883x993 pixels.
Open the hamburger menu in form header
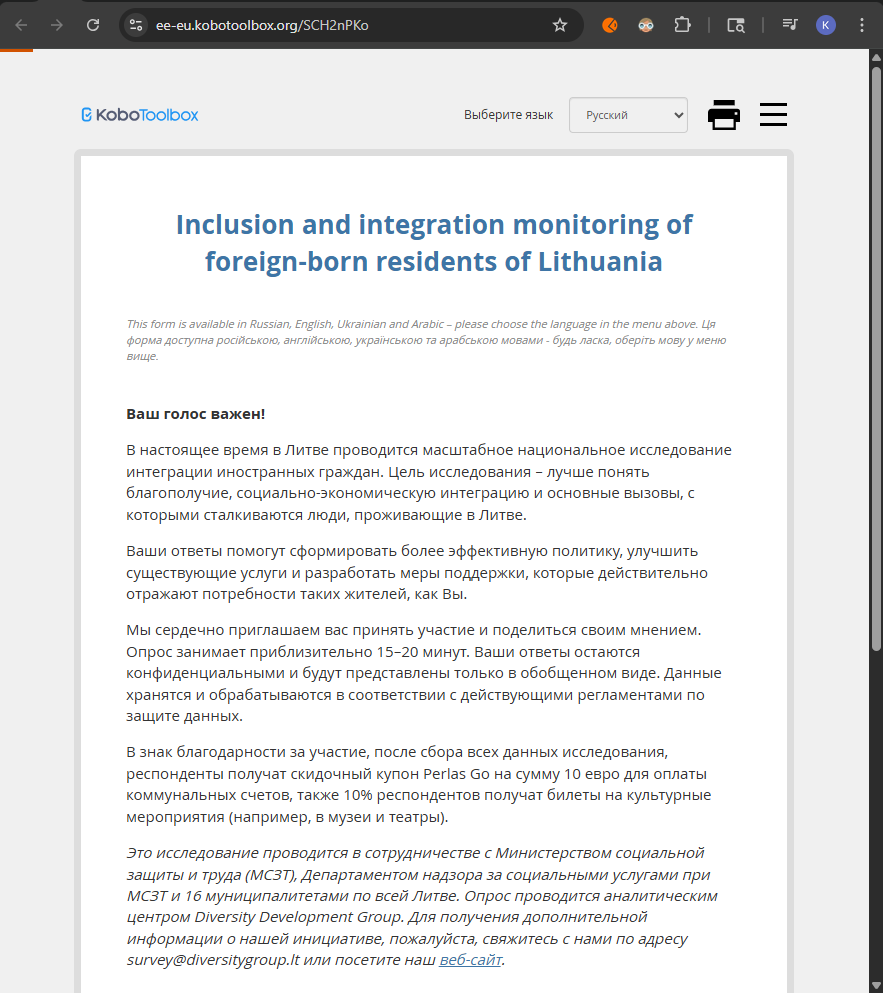pos(773,115)
